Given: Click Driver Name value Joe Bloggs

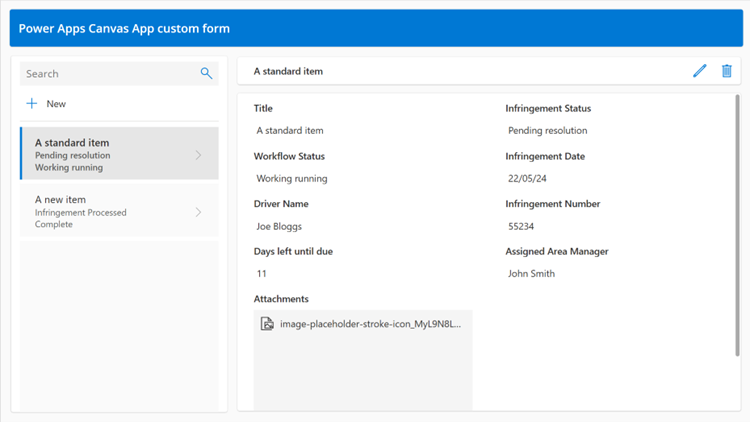Looking at the screenshot, I should 279,226.
